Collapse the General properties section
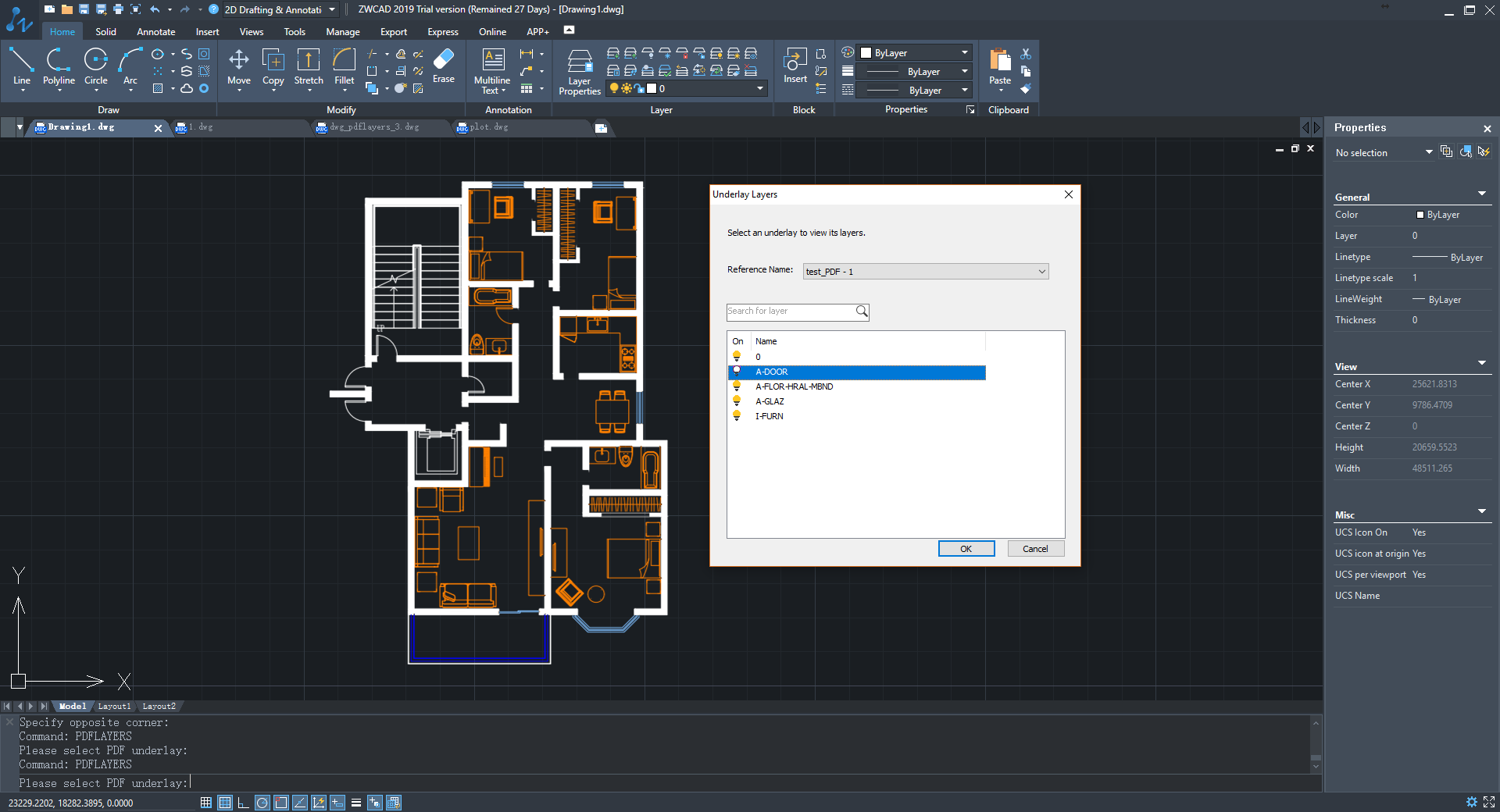 tap(1481, 194)
